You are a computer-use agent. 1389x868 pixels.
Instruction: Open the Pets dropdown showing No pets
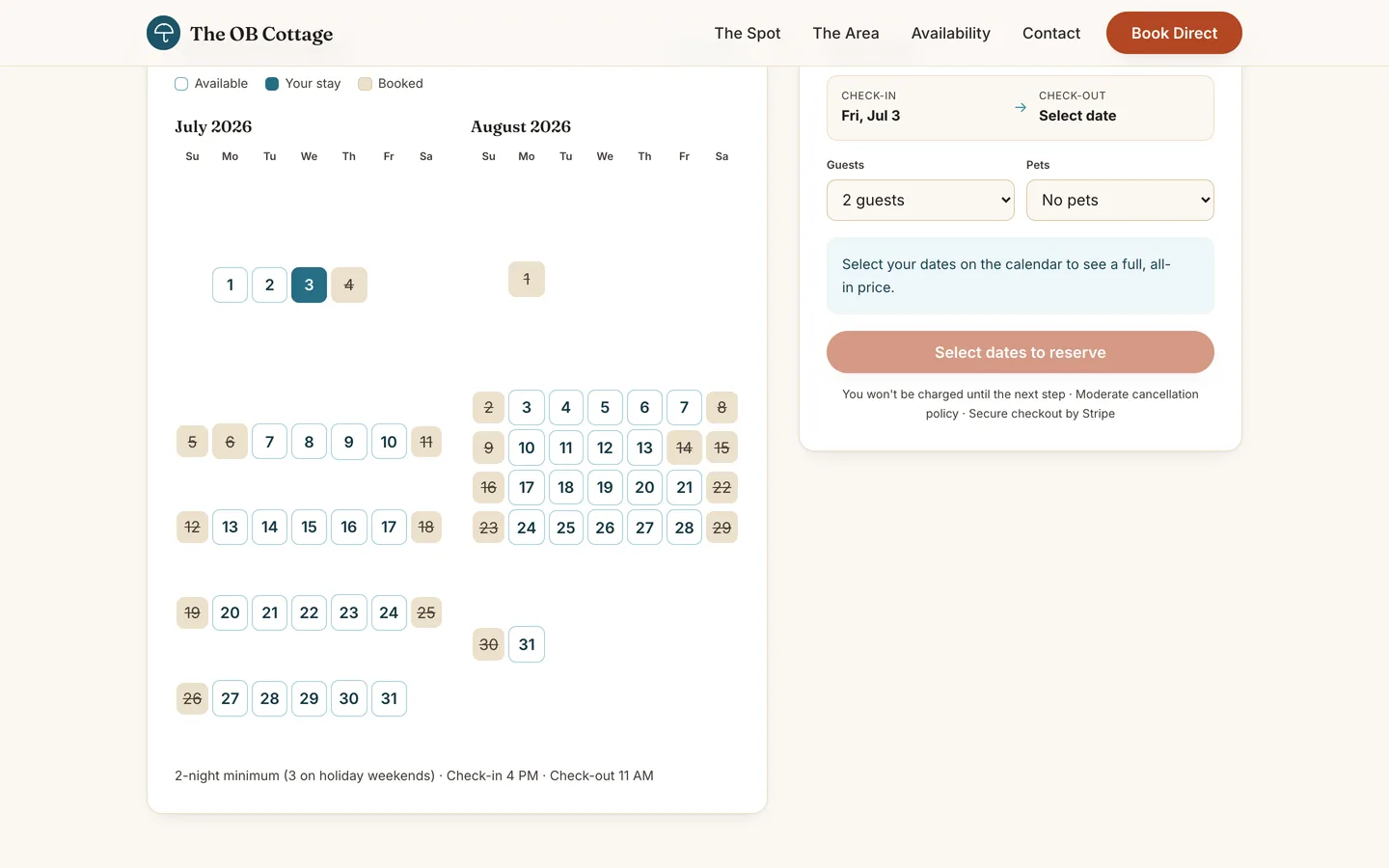1120,200
